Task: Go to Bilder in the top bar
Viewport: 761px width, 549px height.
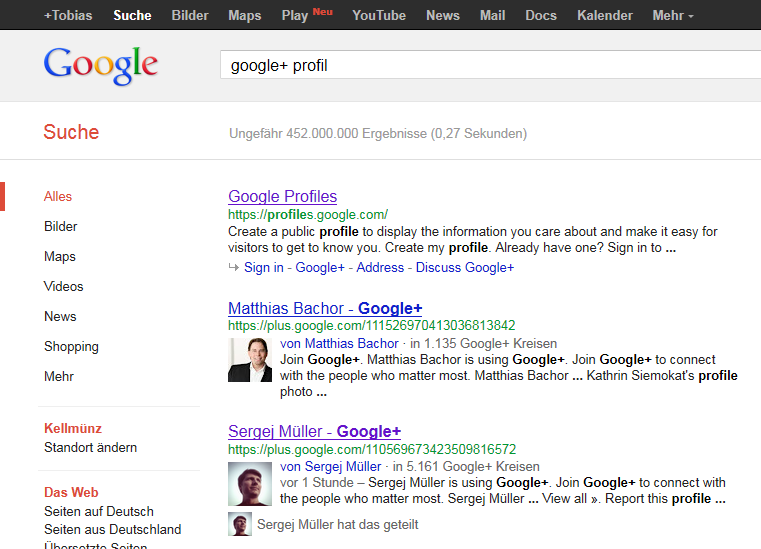Action: pos(190,16)
